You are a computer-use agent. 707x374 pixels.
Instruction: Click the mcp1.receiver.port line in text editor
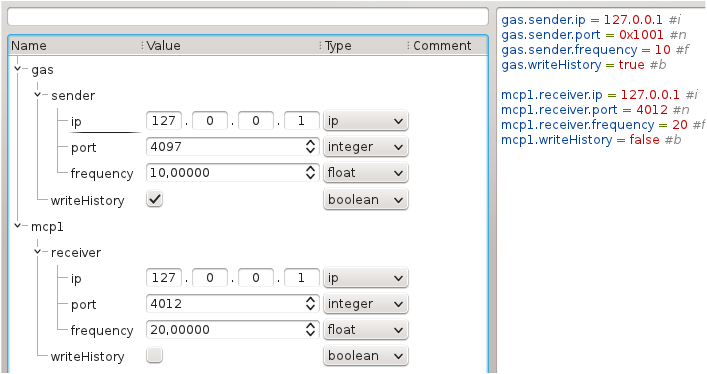coord(595,110)
